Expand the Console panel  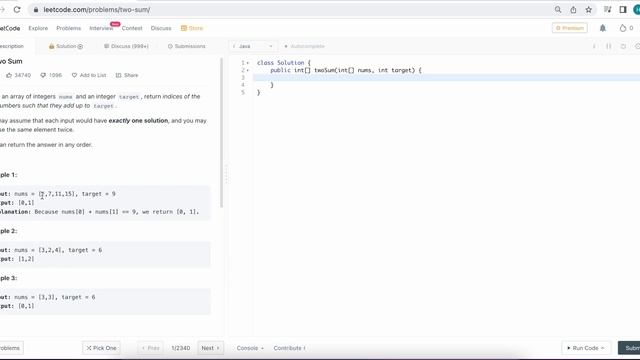pyautogui.click(x=250, y=348)
